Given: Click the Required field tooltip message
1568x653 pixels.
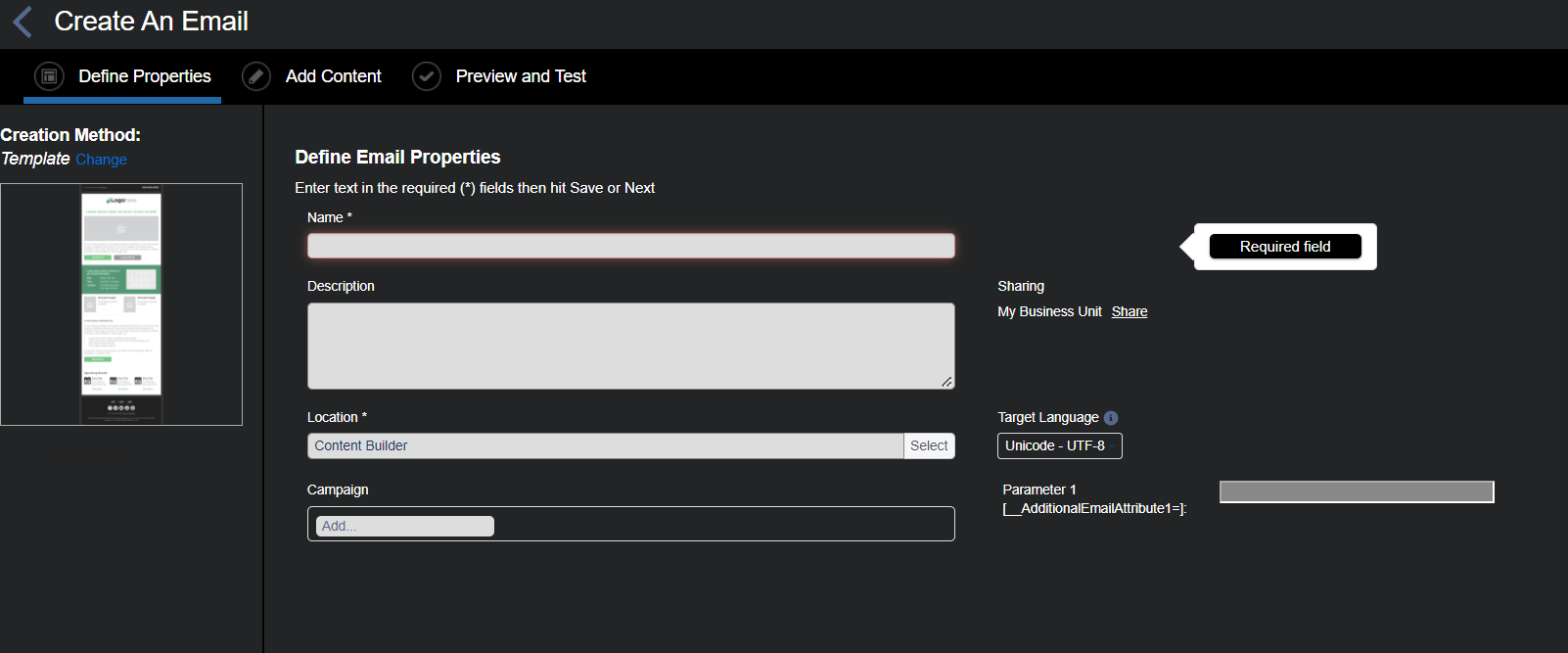Looking at the screenshot, I should coord(1284,247).
